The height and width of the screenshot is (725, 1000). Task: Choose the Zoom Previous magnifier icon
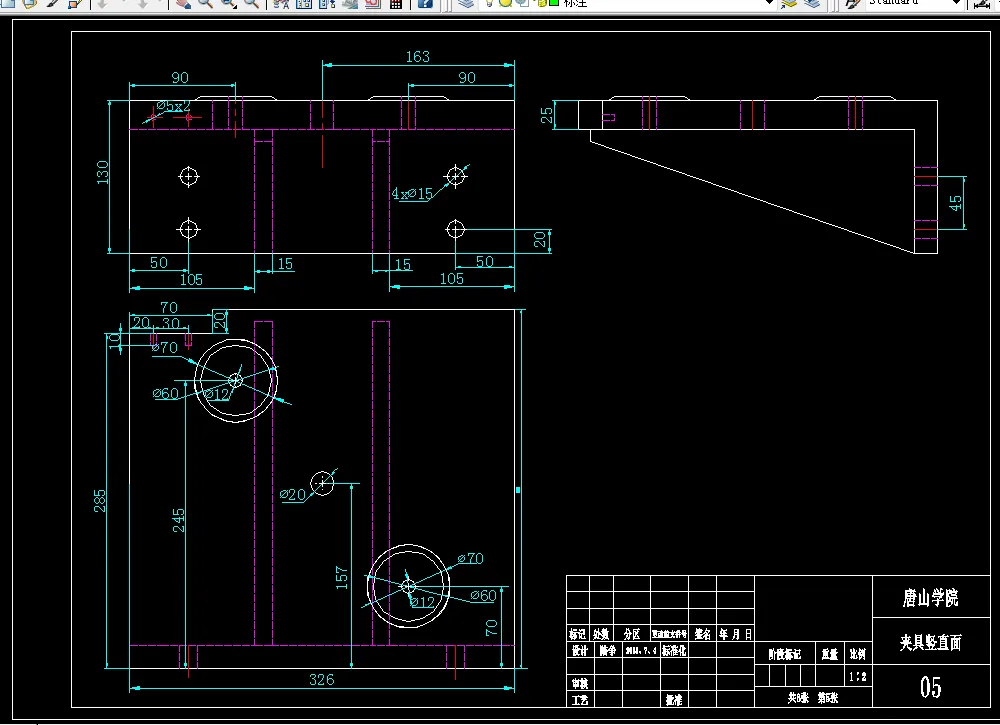(x=252, y=3)
